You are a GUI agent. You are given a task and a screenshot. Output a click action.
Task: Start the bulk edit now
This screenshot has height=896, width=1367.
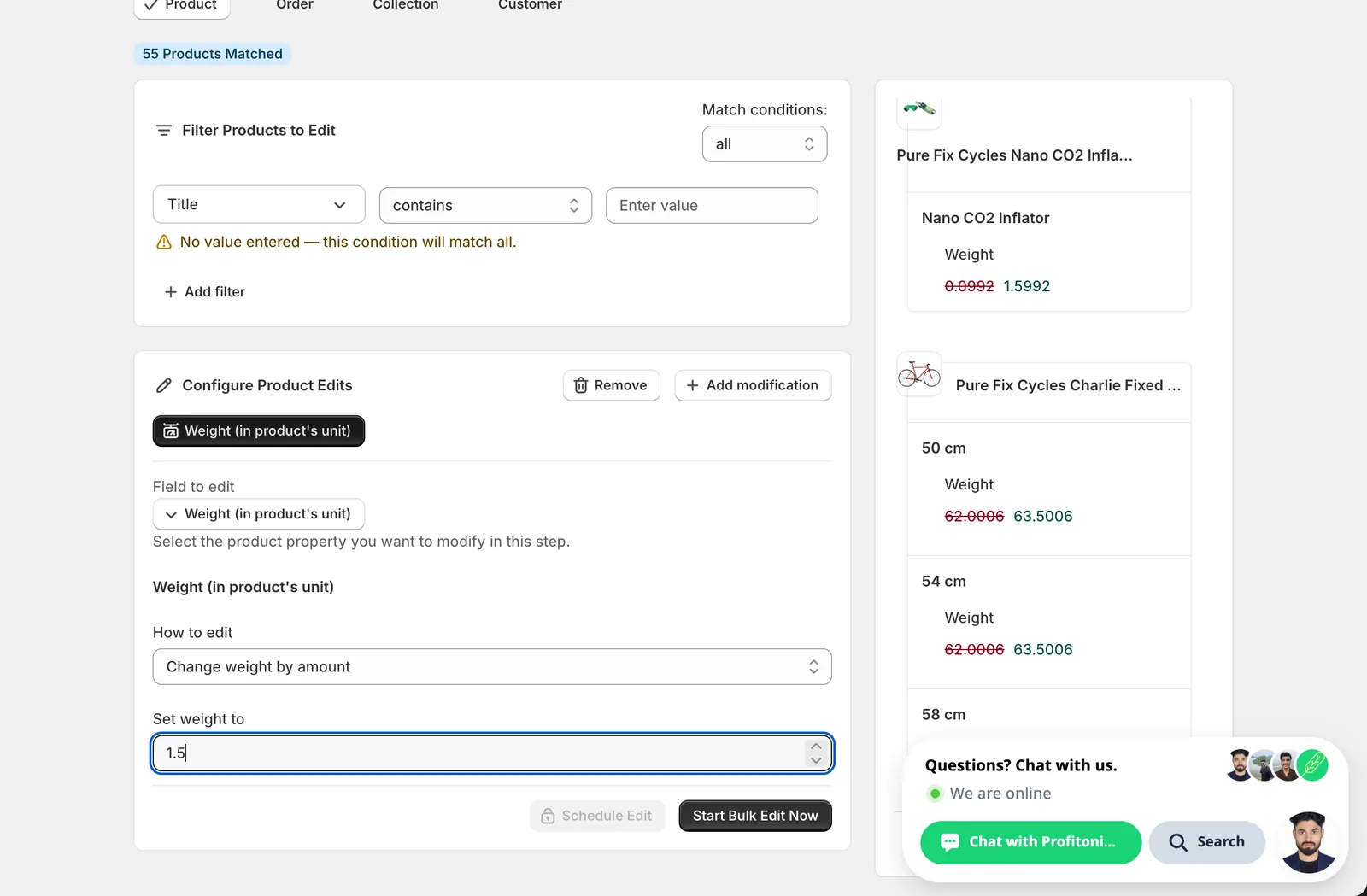(x=755, y=816)
